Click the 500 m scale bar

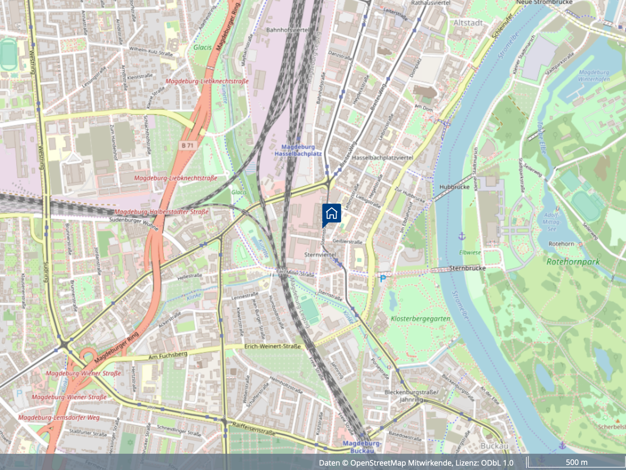[576, 462]
